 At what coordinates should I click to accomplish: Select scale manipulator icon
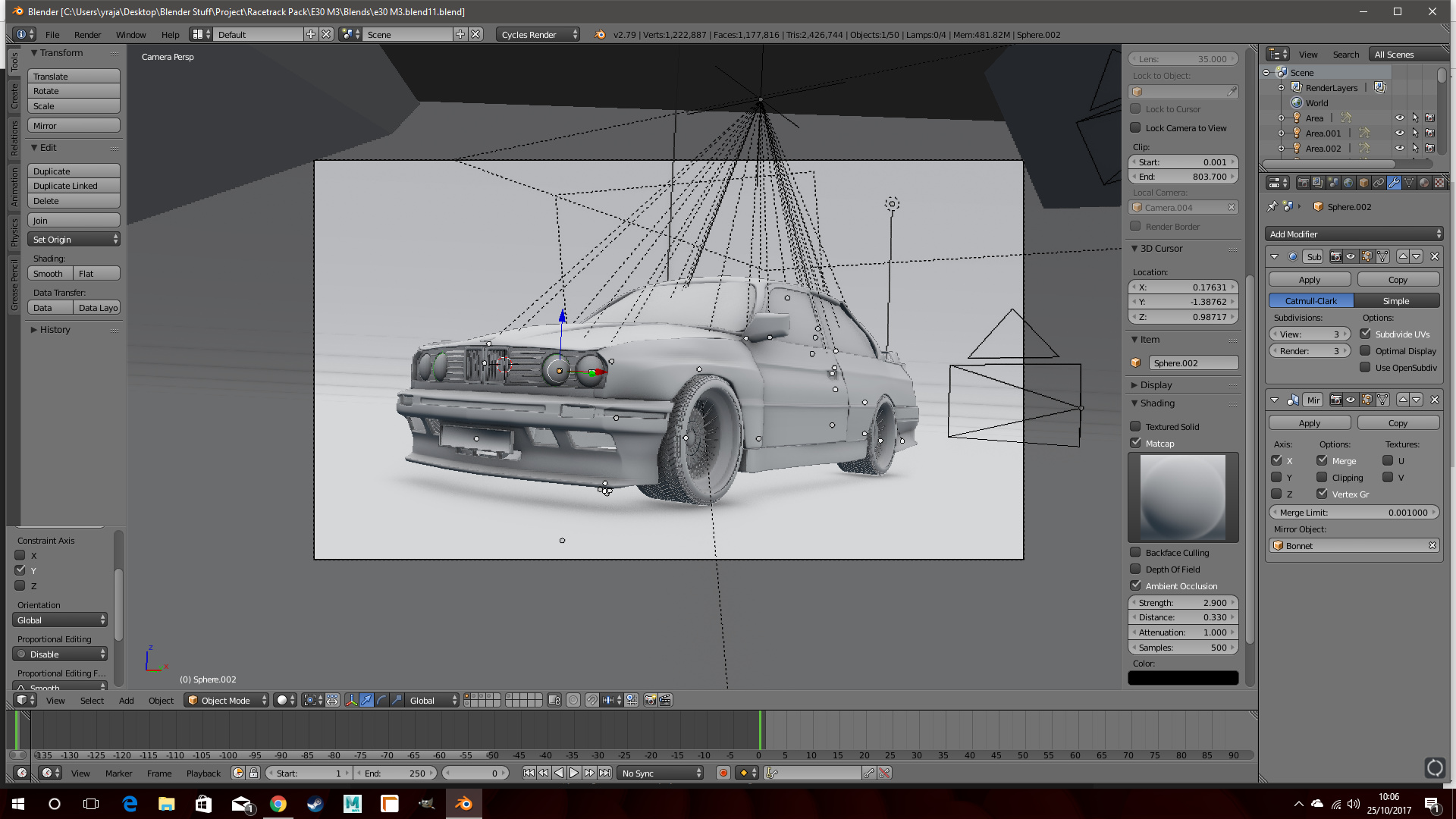(x=397, y=700)
